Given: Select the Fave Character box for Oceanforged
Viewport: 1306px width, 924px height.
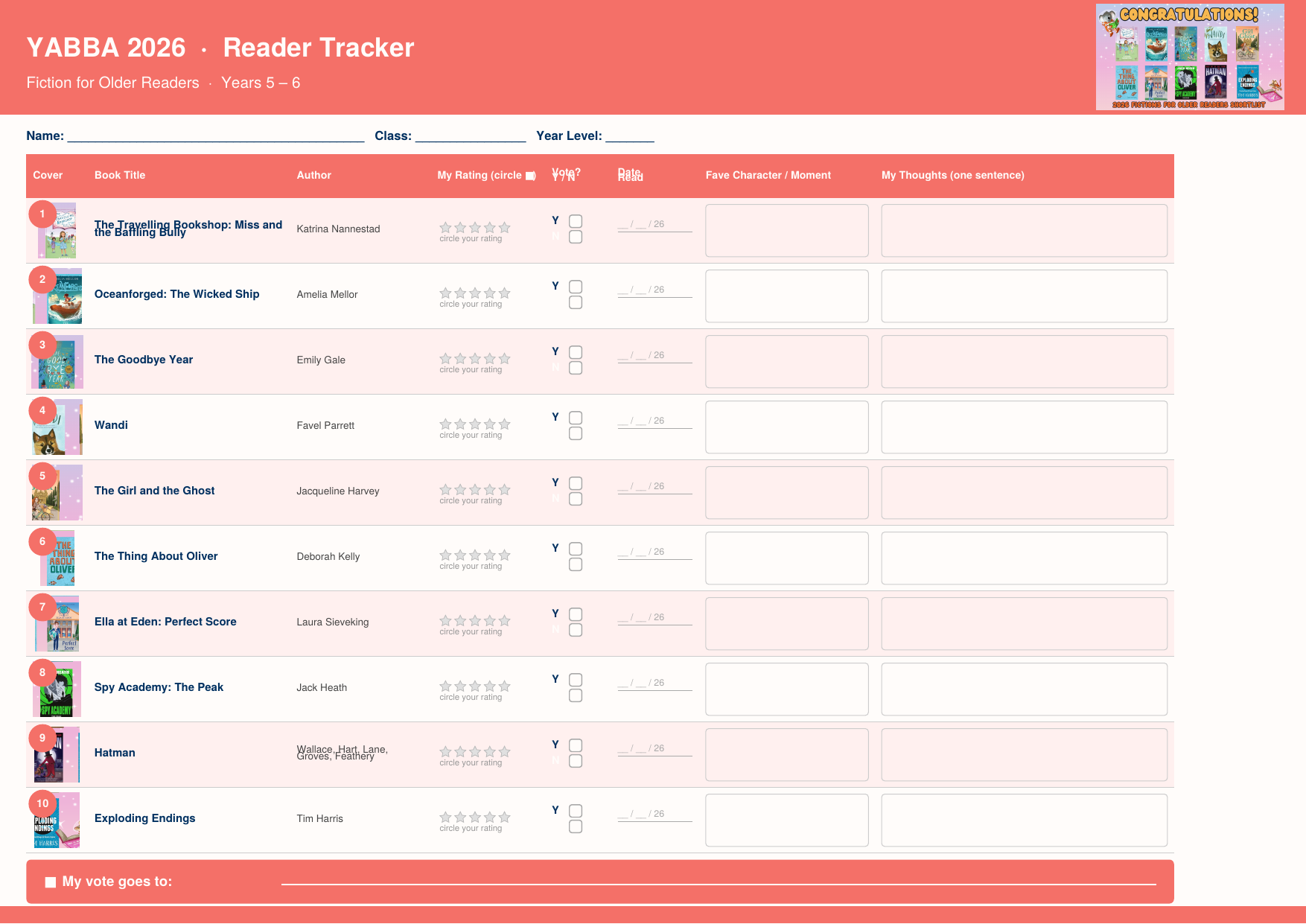Looking at the screenshot, I should (787, 296).
